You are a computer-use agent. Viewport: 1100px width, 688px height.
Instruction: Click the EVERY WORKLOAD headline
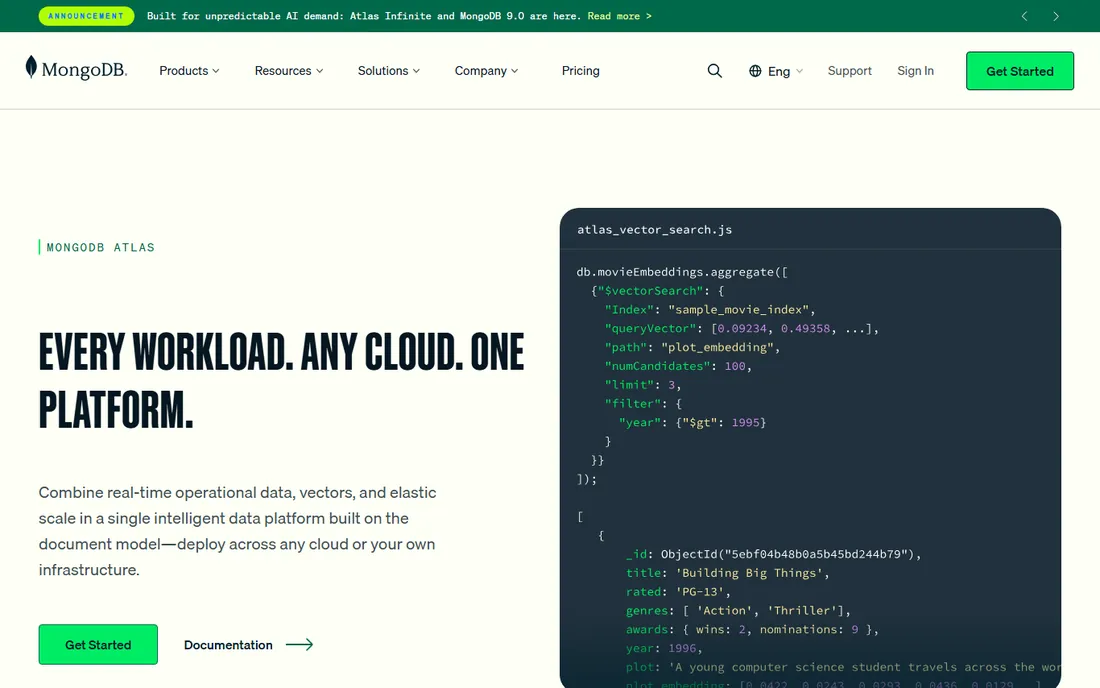(281, 380)
